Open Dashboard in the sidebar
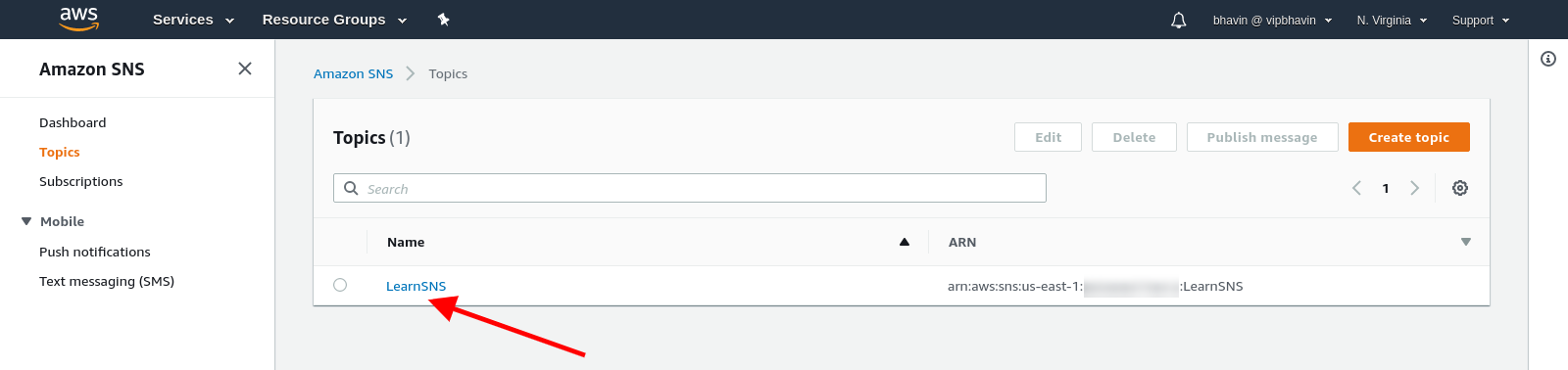The height and width of the screenshot is (370, 1568). tap(73, 122)
